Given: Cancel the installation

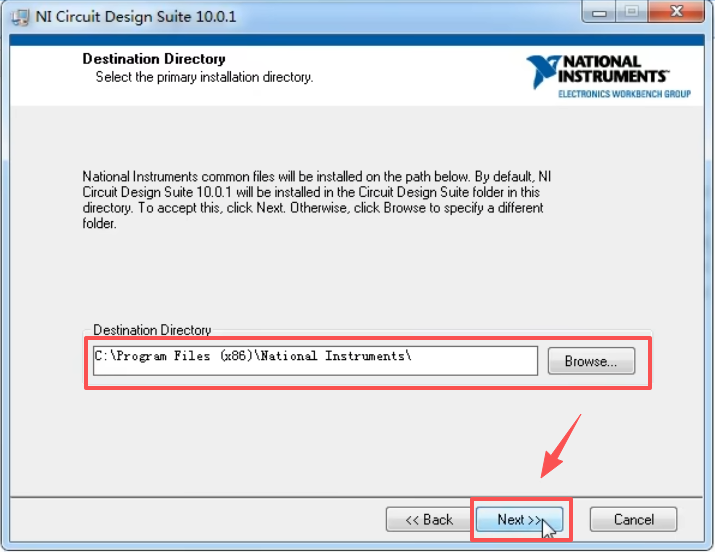Looking at the screenshot, I should [633, 519].
